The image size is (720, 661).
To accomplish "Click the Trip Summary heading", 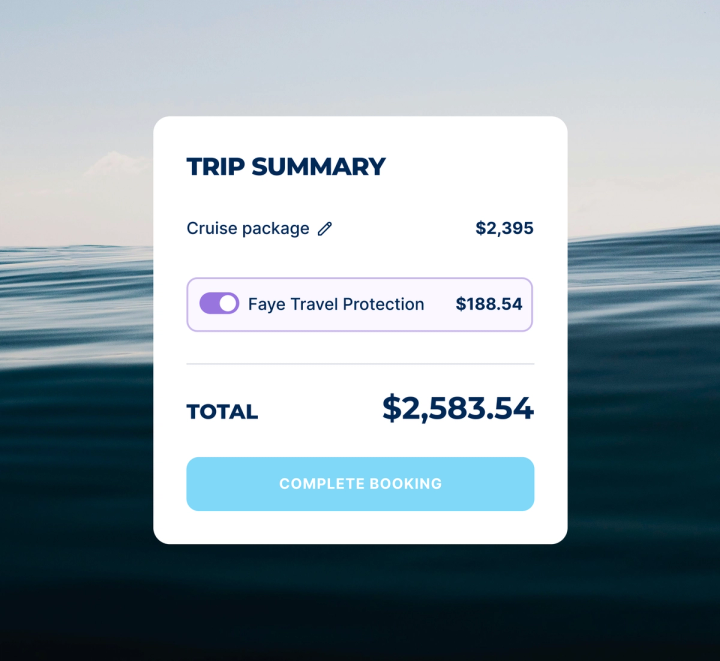I will coord(286,166).
